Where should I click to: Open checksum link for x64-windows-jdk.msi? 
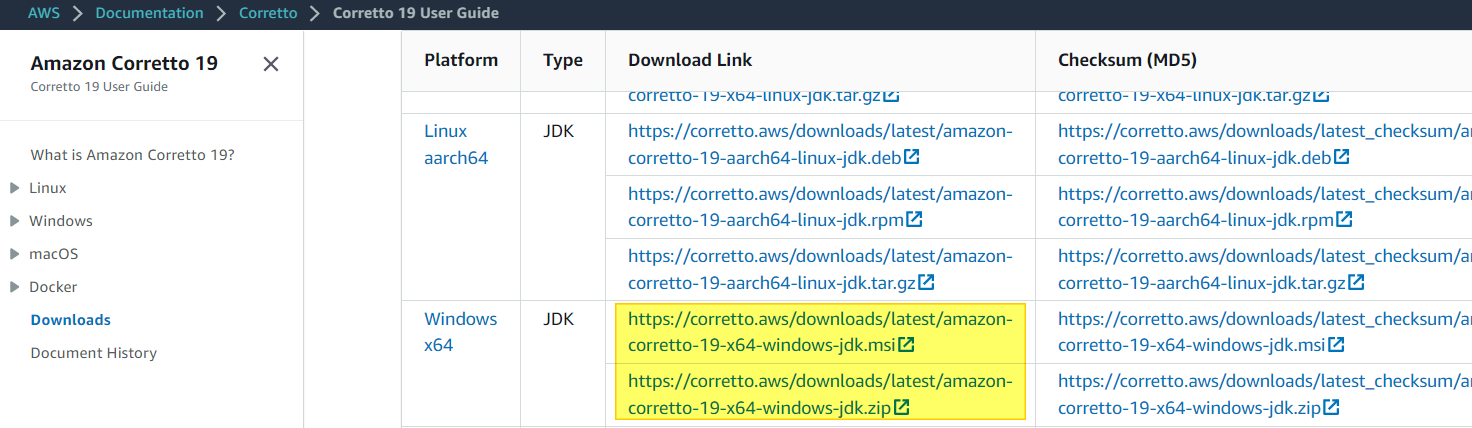(1265, 332)
